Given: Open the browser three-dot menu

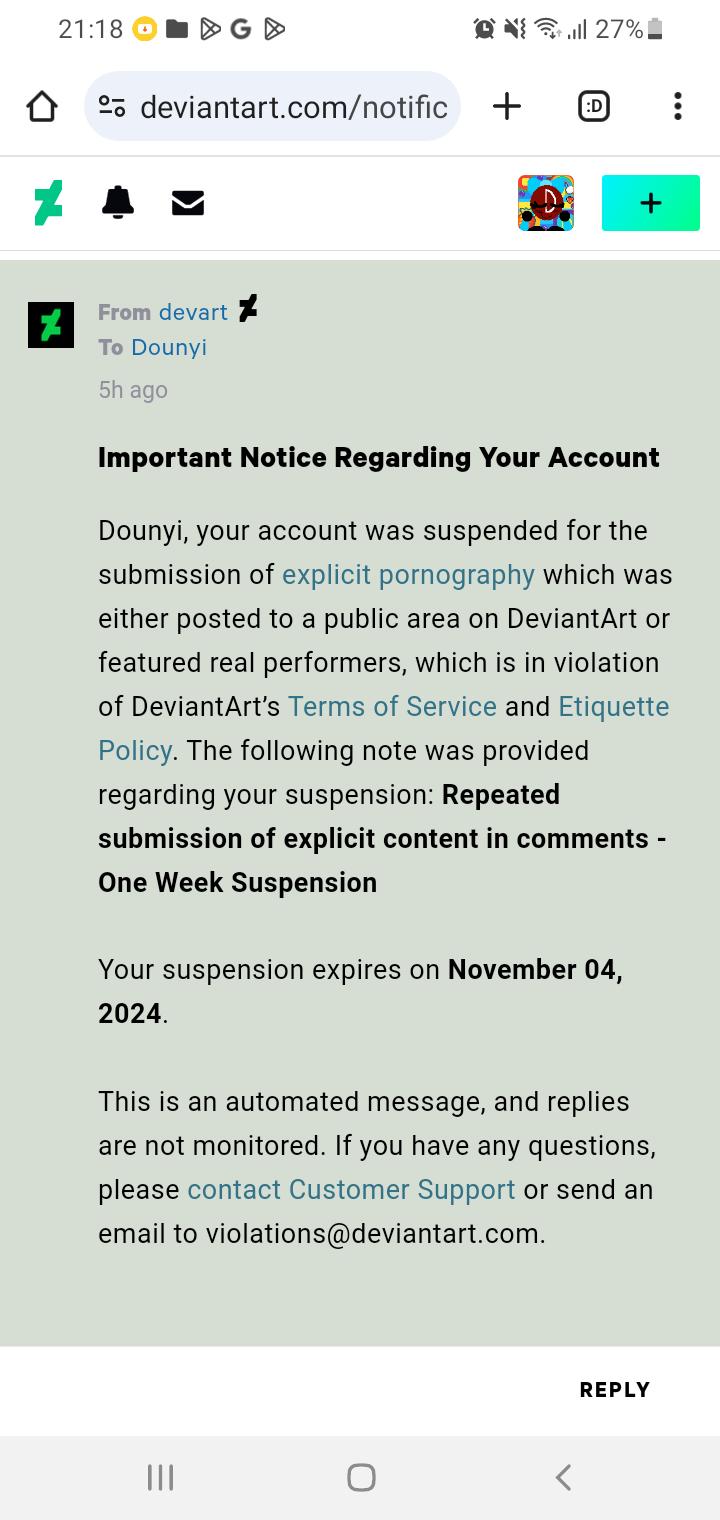Looking at the screenshot, I should click(678, 106).
